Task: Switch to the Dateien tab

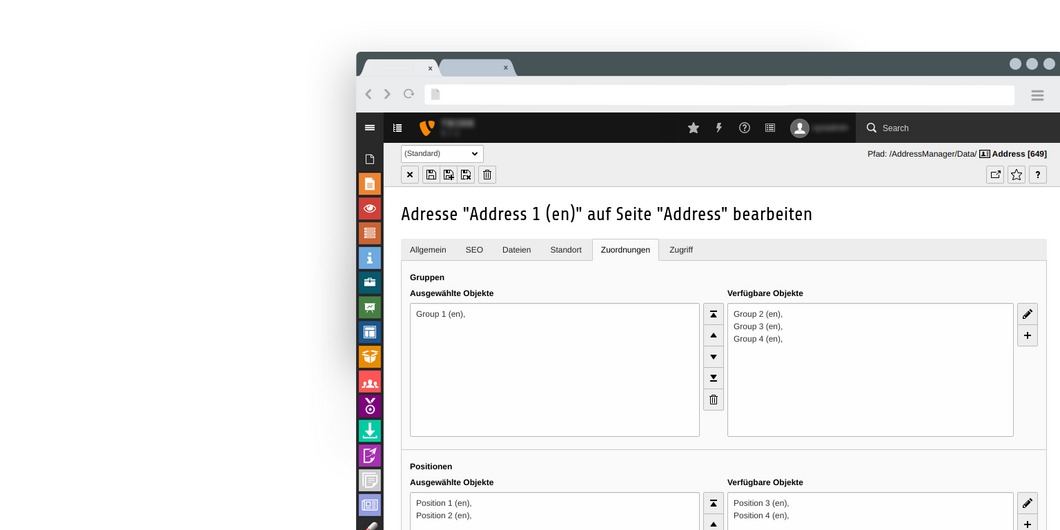Action: click(516, 249)
